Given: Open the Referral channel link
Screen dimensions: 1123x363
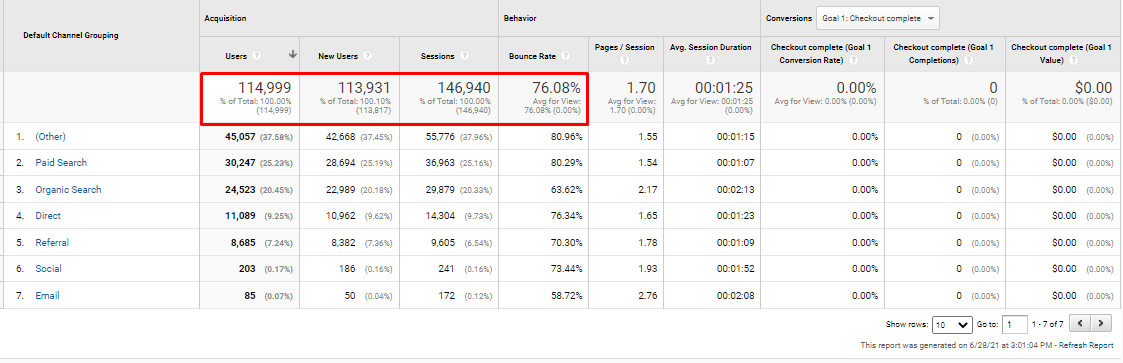Looking at the screenshot, I should coord(52,243).
